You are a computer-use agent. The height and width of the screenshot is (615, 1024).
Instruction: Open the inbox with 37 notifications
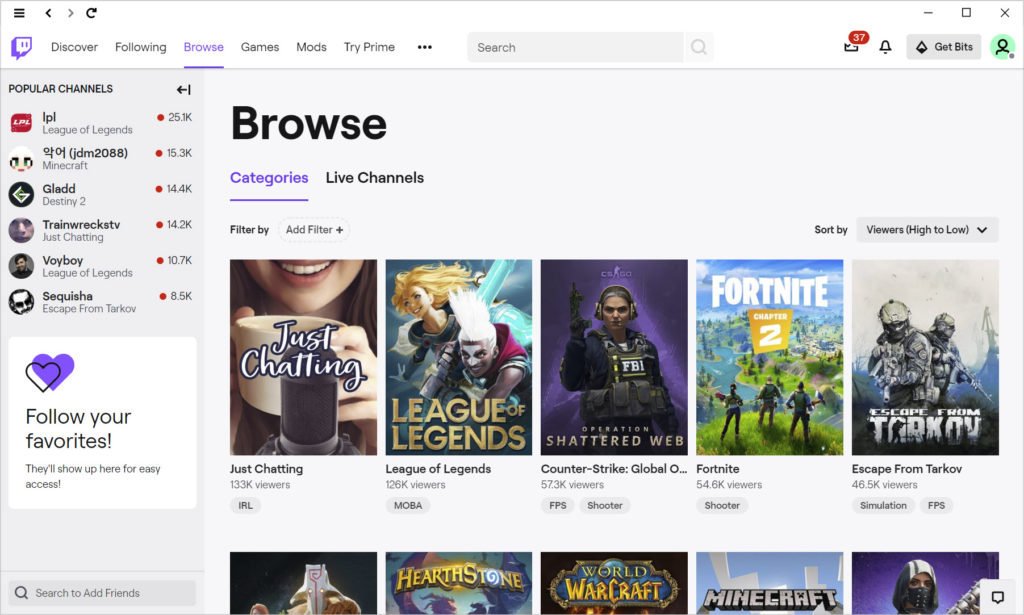coord(852,46)
